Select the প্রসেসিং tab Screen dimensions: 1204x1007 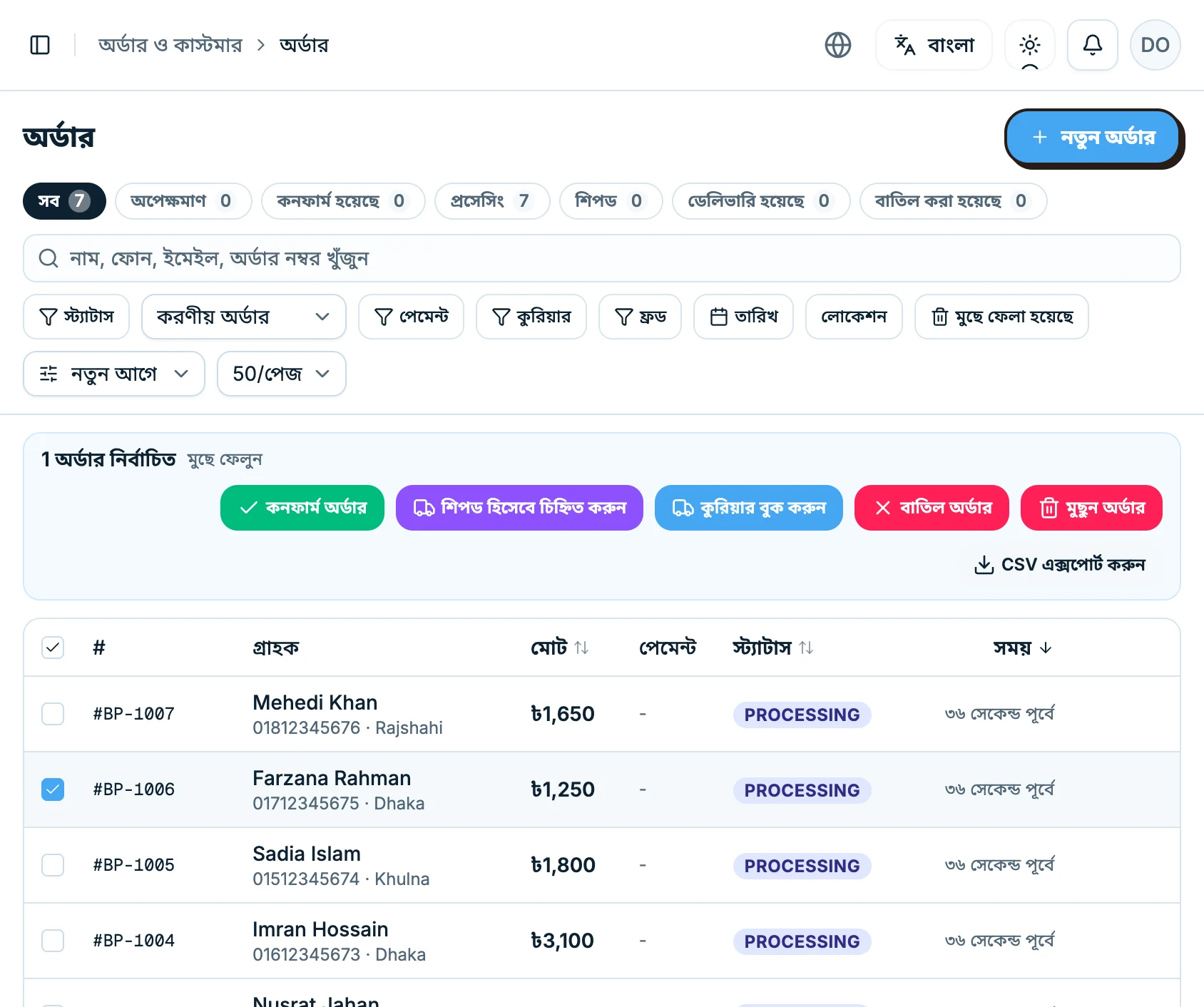point(492,201)
